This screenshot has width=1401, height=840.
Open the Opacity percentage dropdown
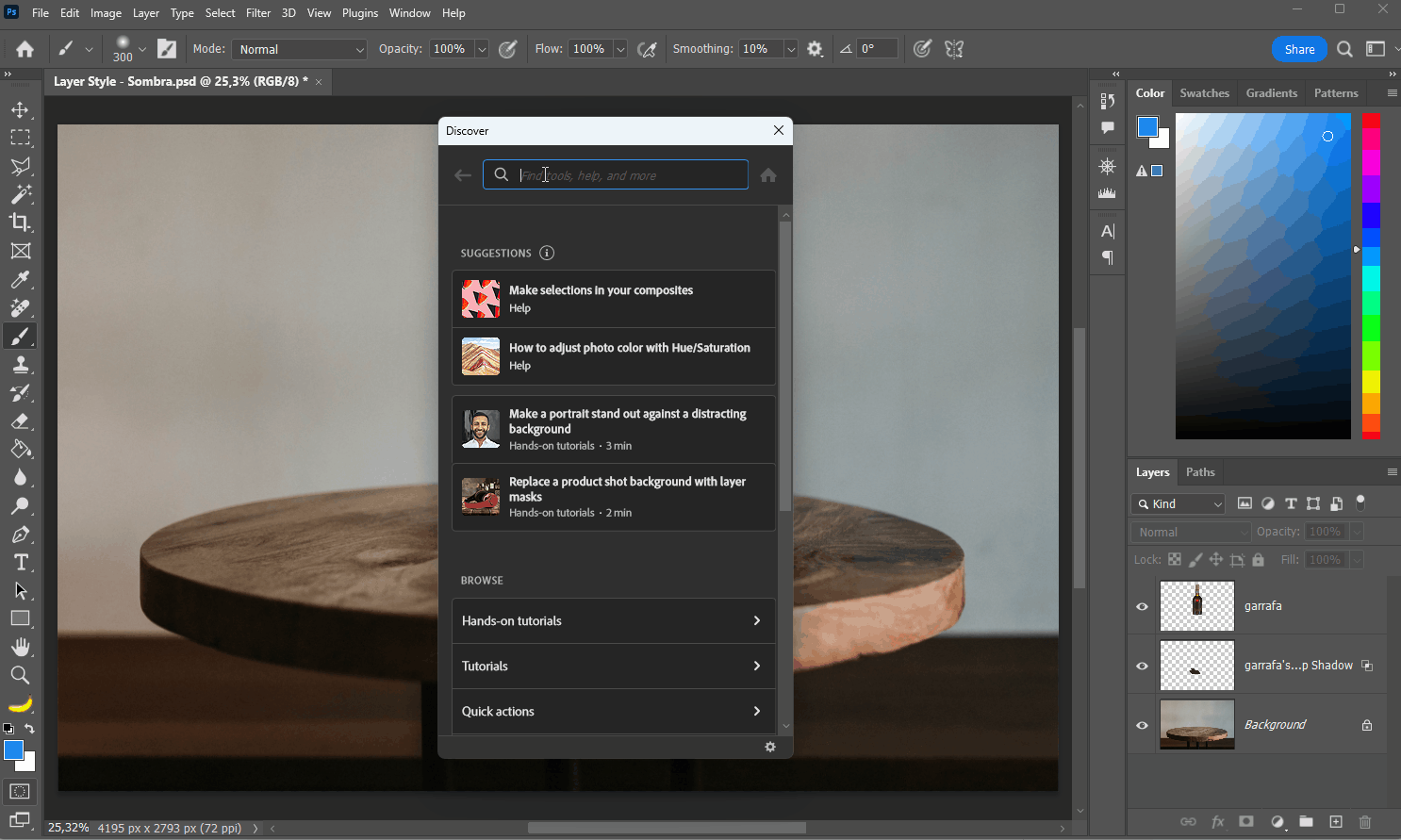tap(482, 49)
